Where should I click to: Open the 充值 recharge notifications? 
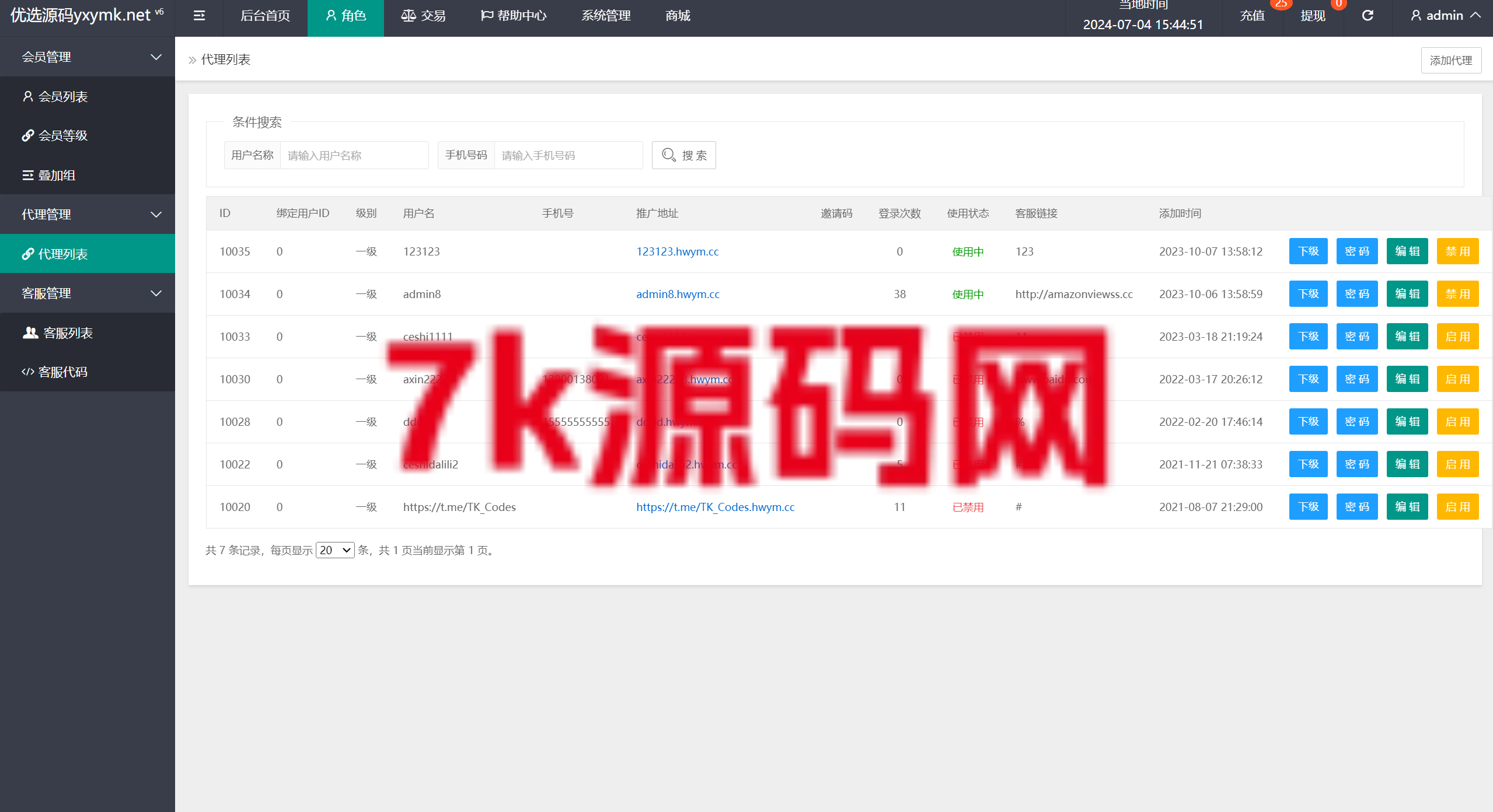(x=1253, y=16)
